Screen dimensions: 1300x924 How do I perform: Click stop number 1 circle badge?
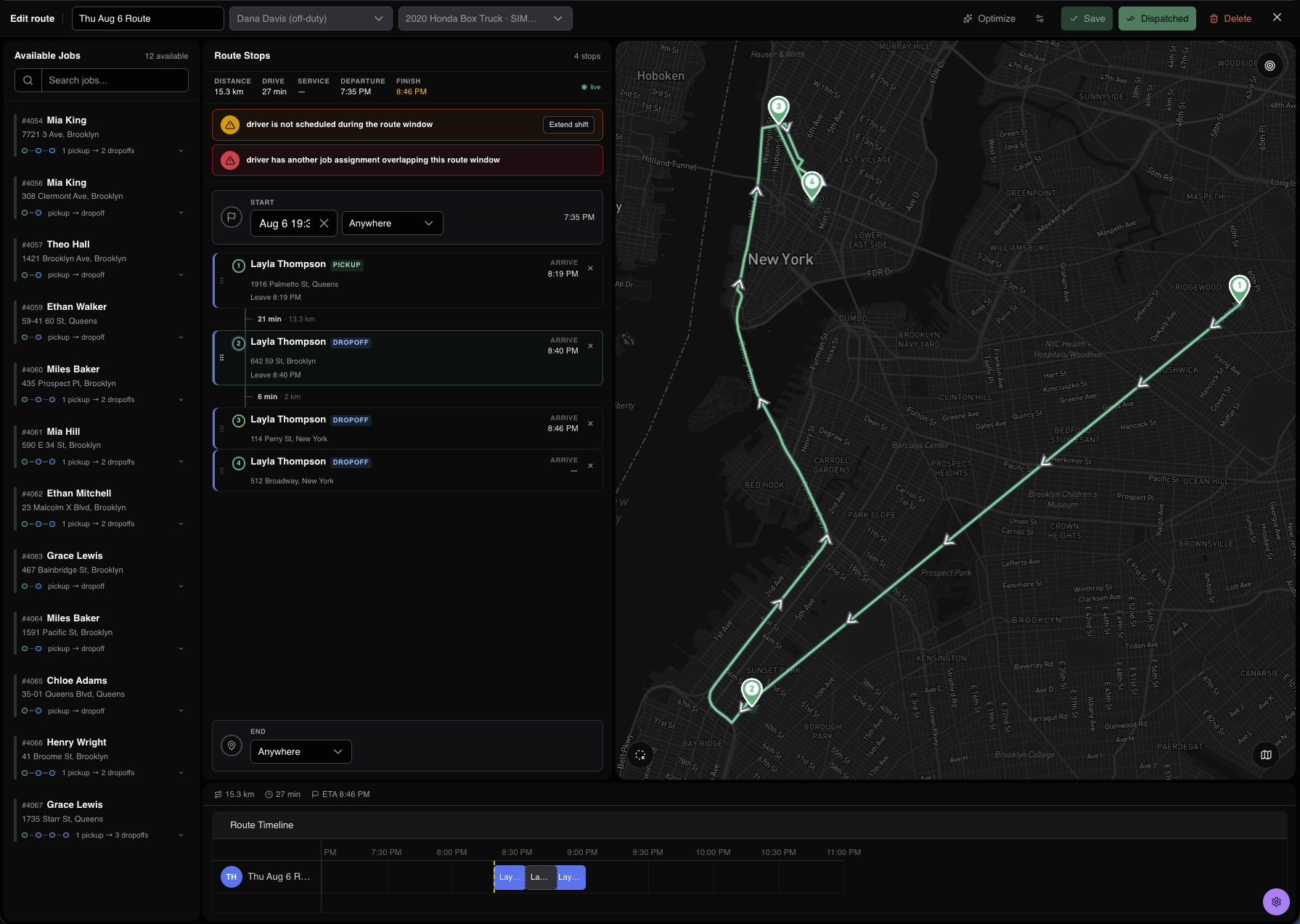[238, 266]
